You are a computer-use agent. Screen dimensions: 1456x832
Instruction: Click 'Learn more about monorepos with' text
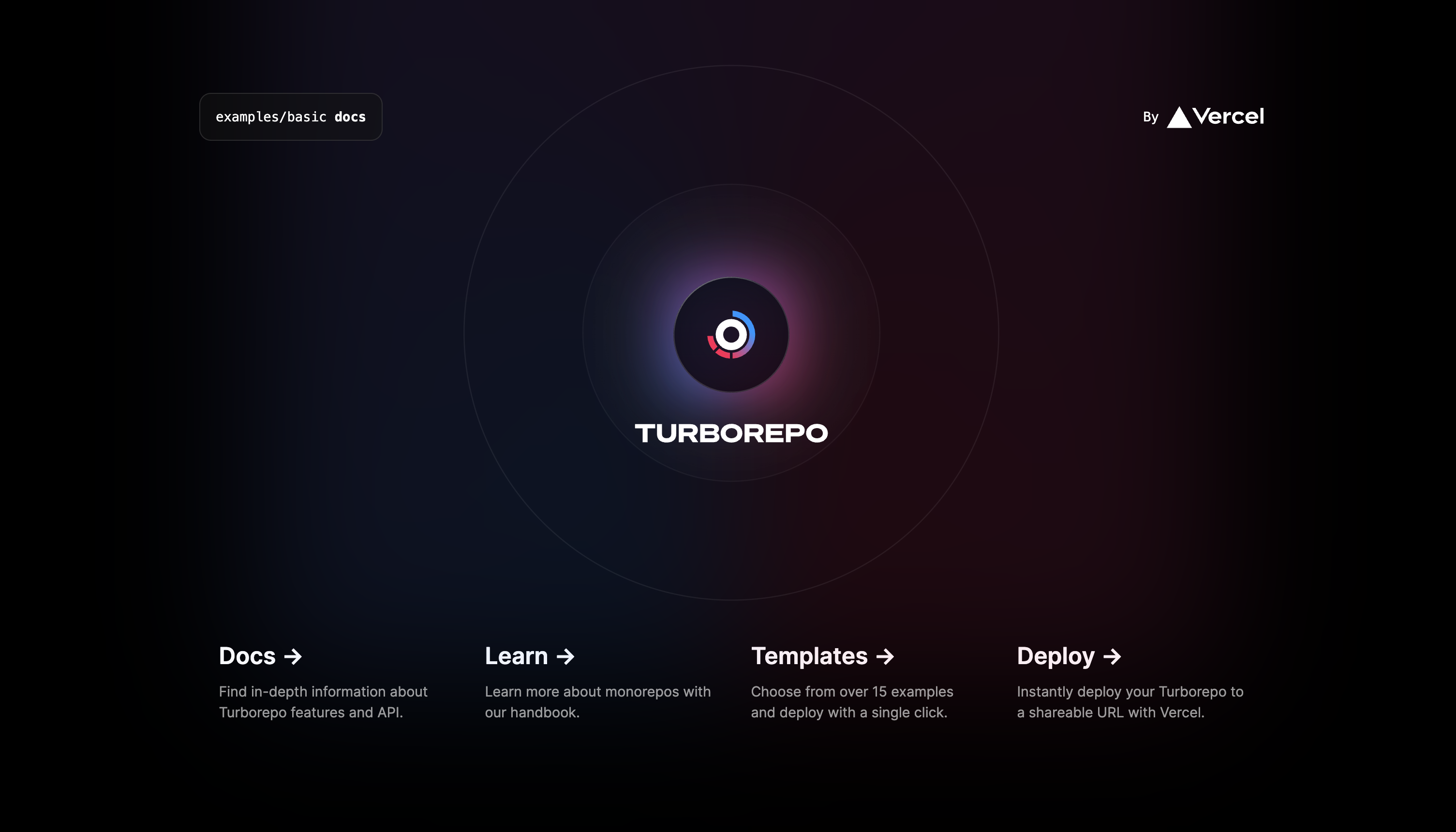[x=598, y=691]
